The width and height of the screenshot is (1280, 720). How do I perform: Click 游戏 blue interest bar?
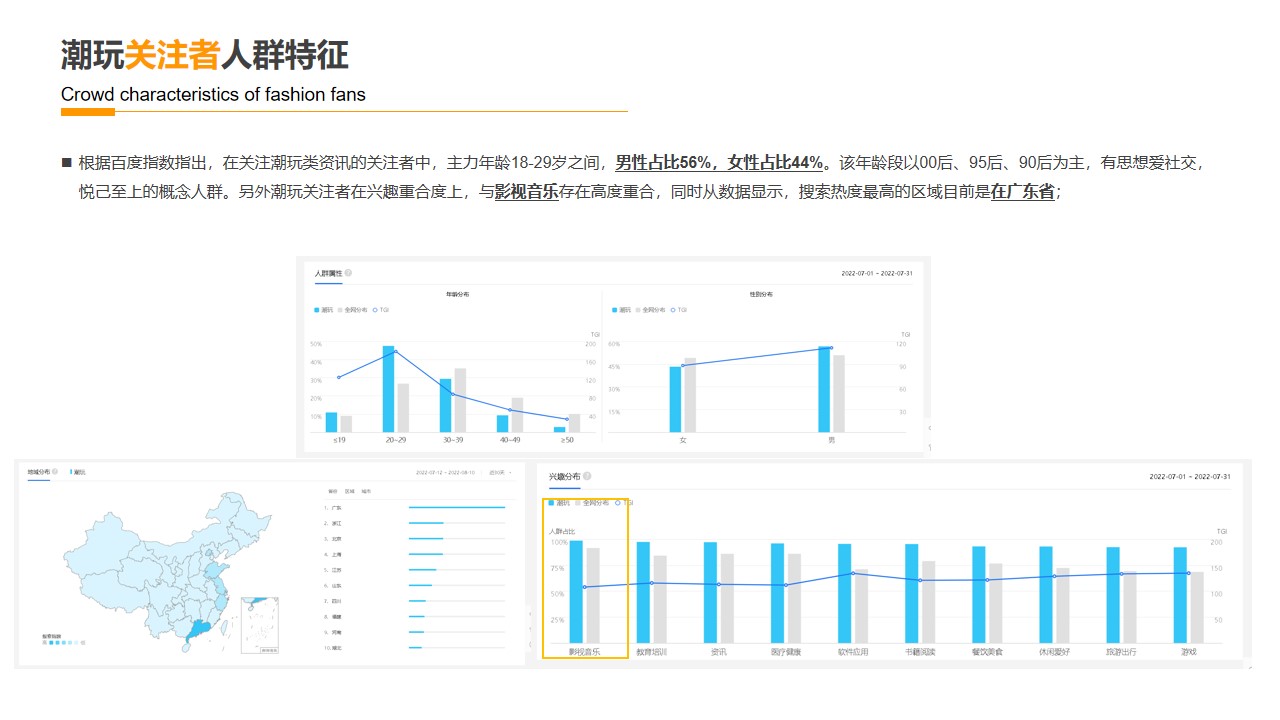coord(1180,596)
